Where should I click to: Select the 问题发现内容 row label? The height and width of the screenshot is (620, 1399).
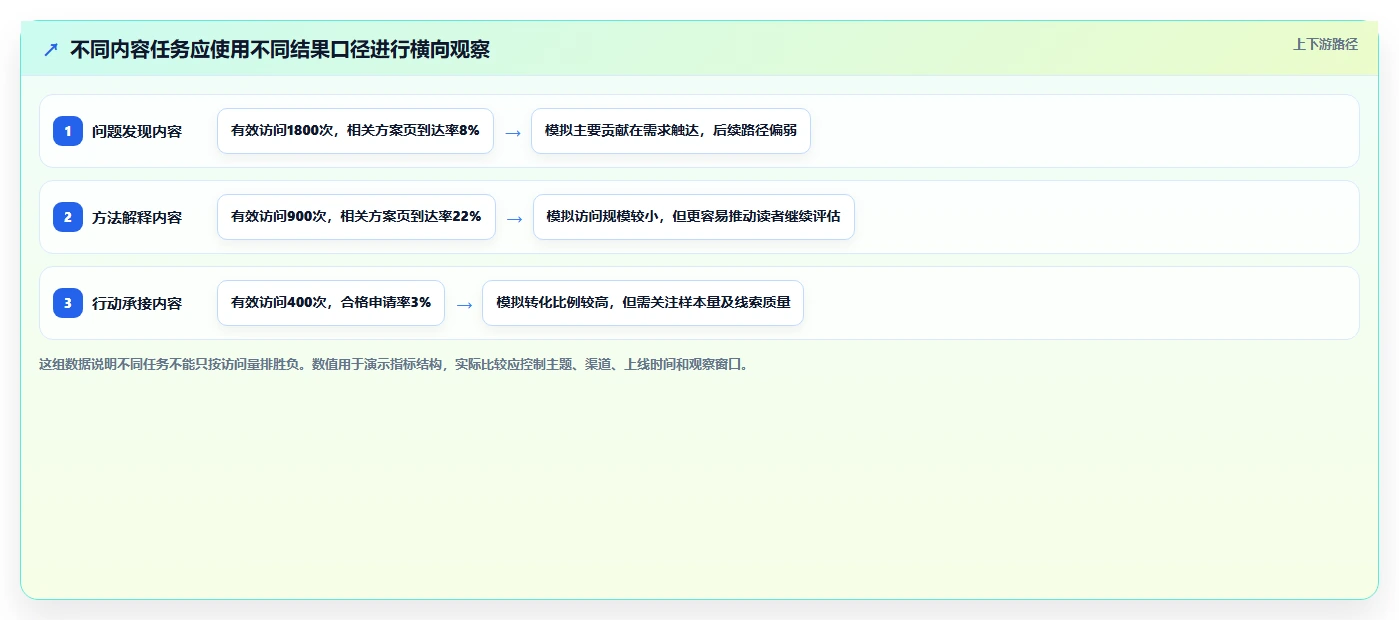(137, 131)
